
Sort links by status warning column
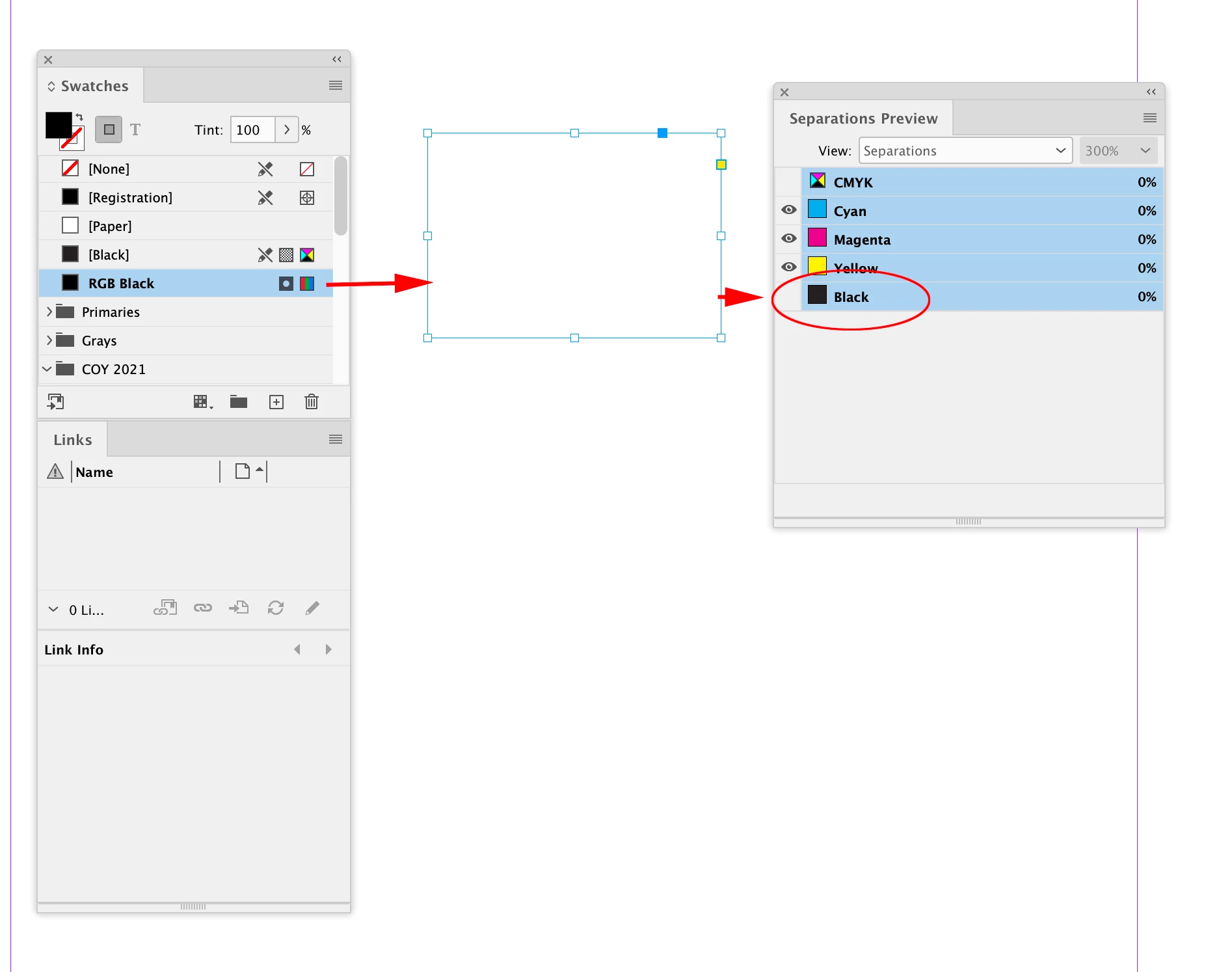(x=55, y=471)
